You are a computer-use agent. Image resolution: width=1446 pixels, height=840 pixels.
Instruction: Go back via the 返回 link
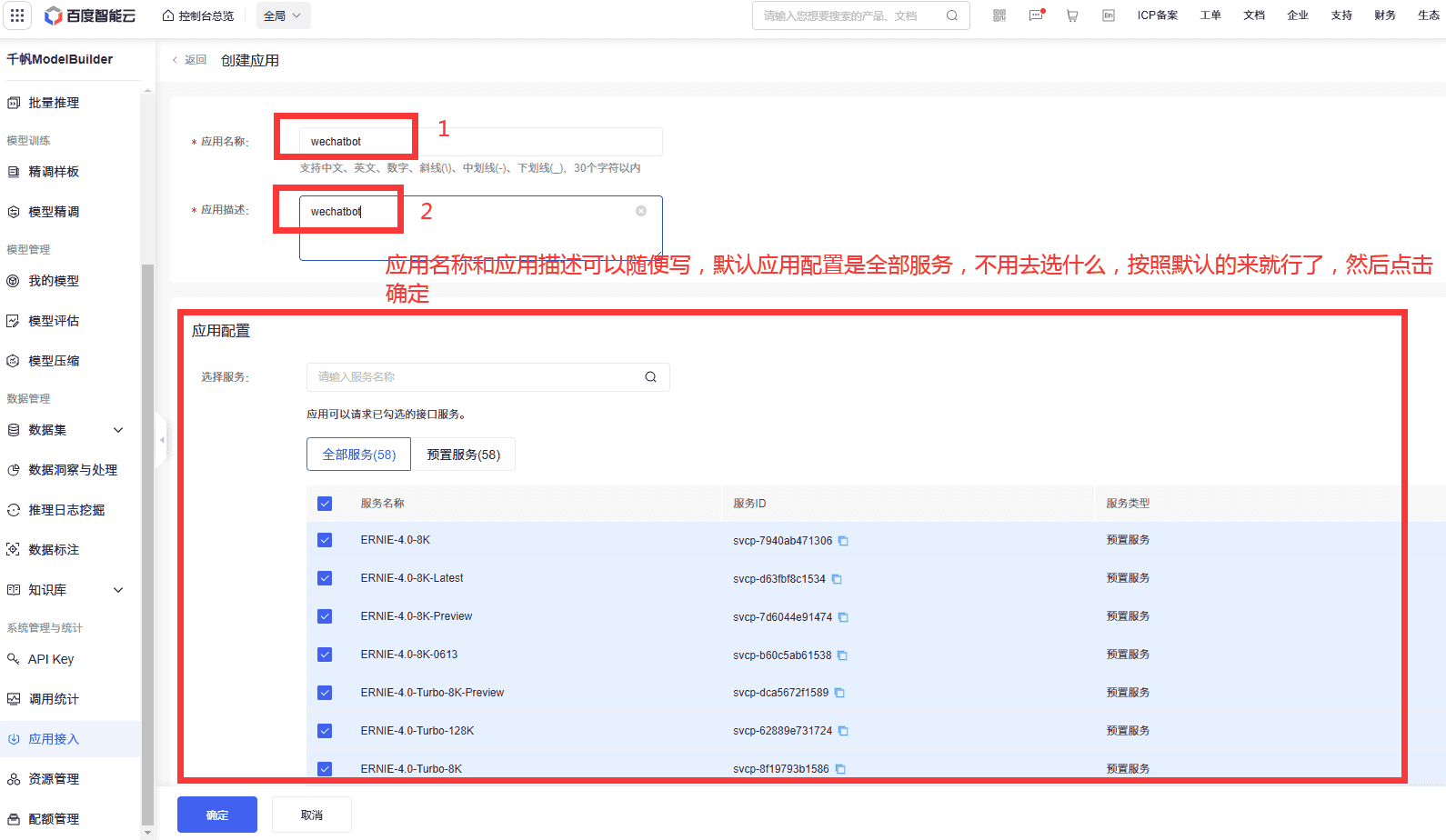(189, 60)
